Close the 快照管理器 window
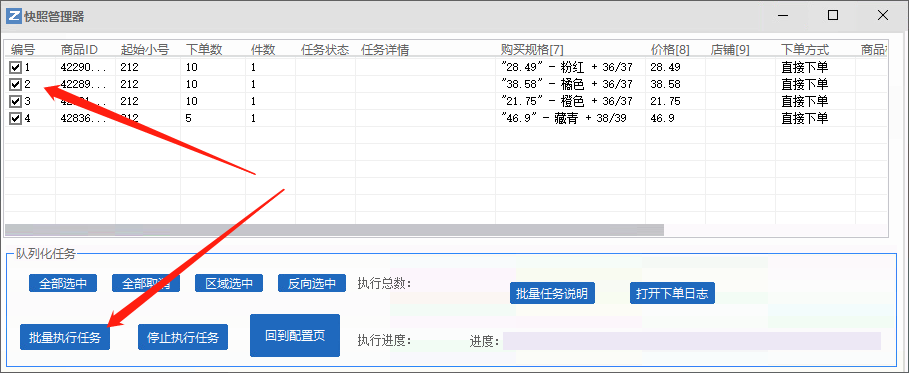The height and width of the screenshot is (373, 909). click(883, 16)
